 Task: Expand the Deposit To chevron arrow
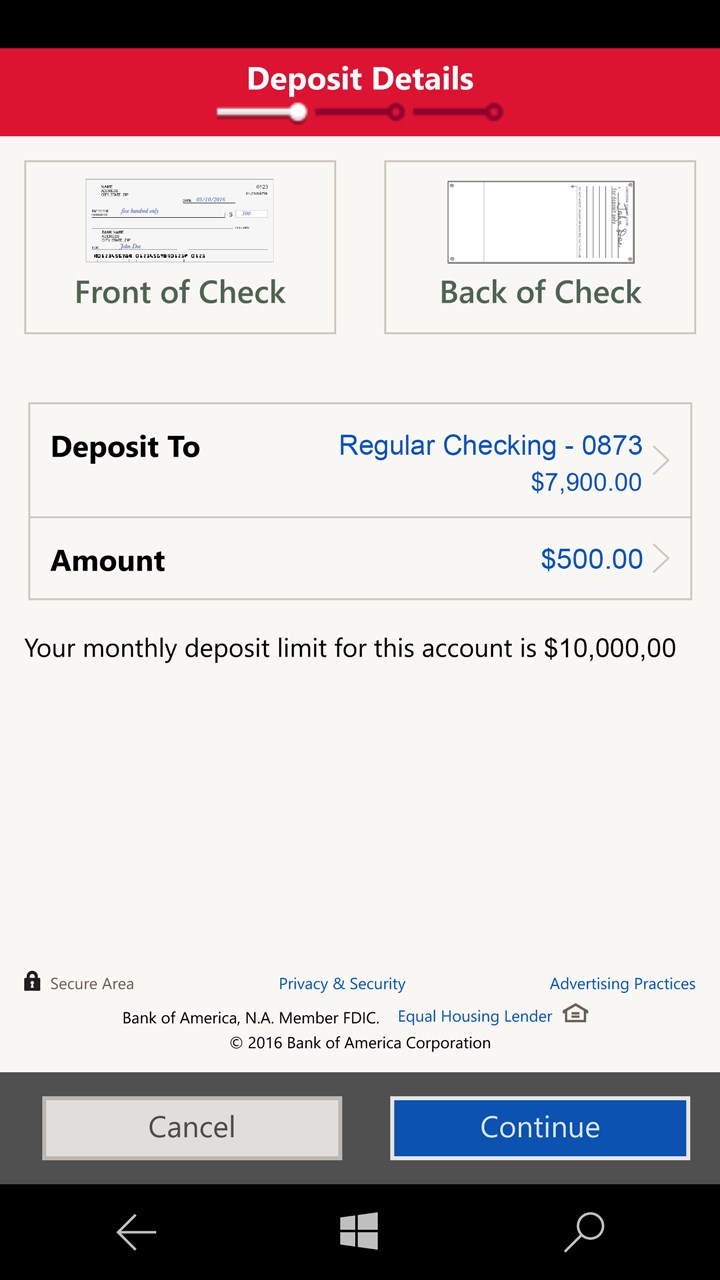661,460
